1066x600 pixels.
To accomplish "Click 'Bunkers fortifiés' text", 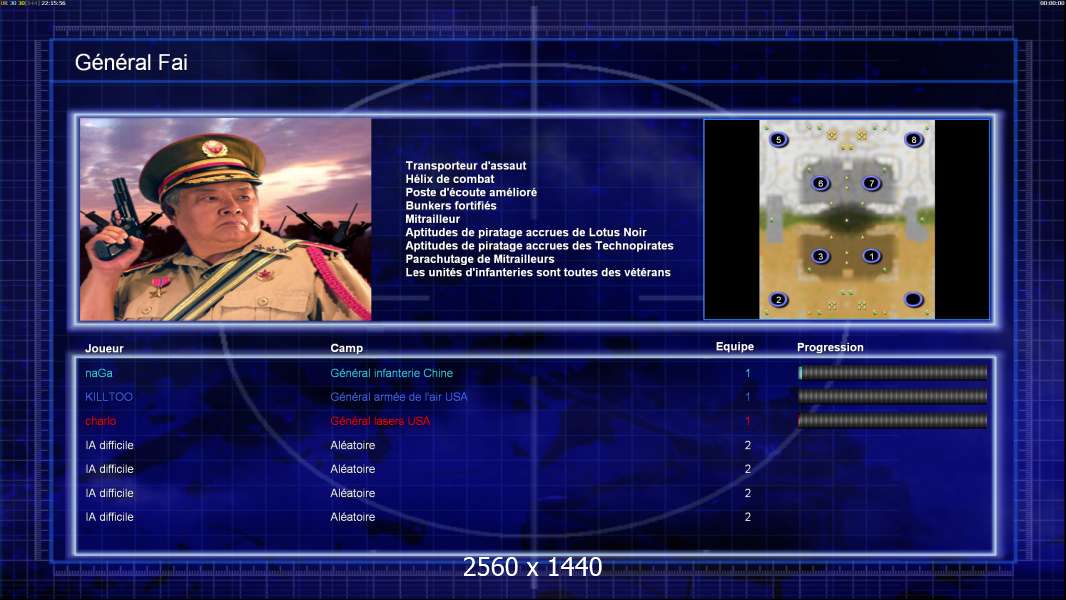I will point(451,206).
